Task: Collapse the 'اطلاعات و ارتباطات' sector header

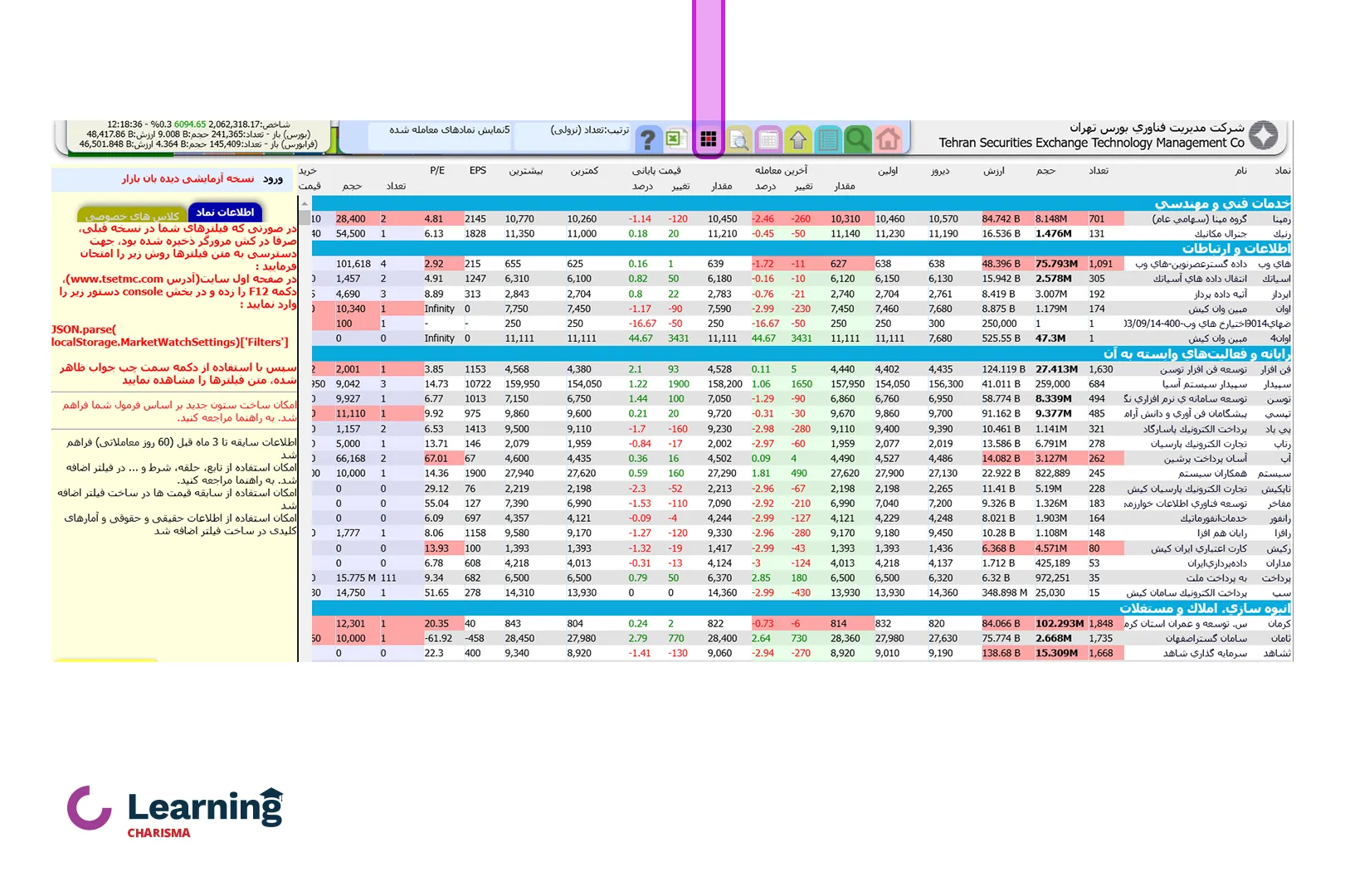Action: pos(802,248)
